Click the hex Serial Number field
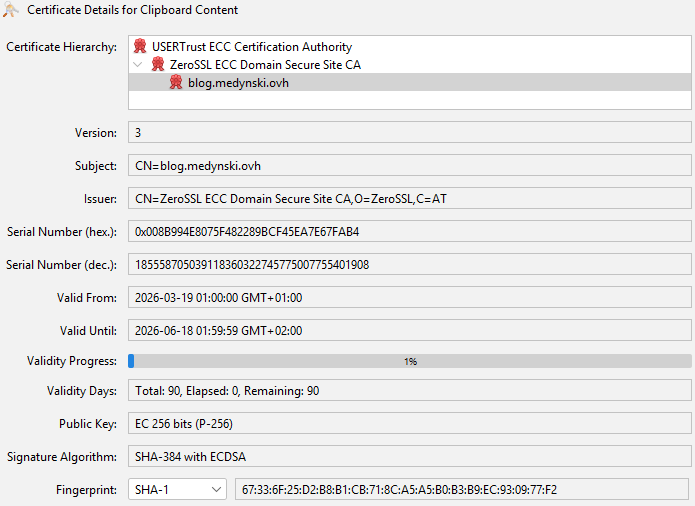Viewport: 695px width, 506px height. pos(409,232)
